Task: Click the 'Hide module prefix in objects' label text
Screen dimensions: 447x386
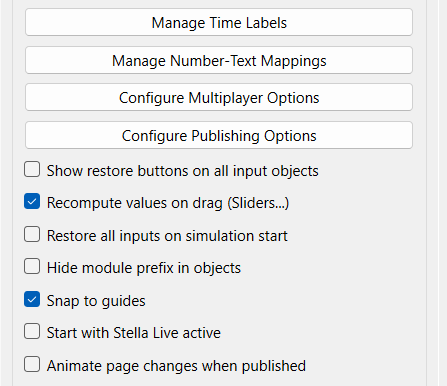Action: click(144, 268)
